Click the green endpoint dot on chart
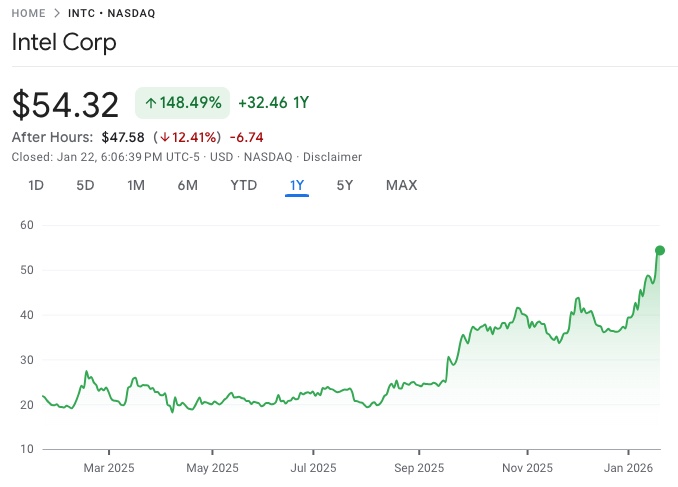678x487 pixels. tap(659, 250)
